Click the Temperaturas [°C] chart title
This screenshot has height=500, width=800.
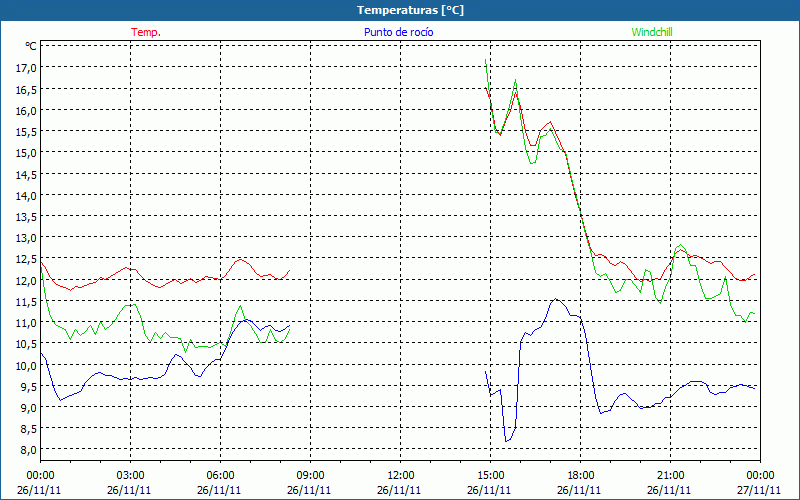click(x=410, y=9)
